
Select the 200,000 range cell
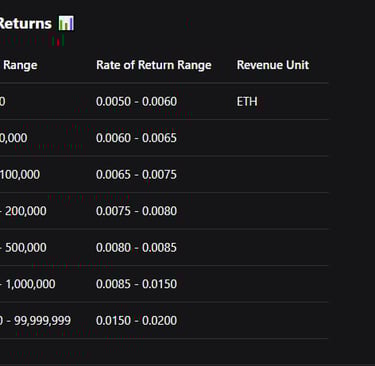coord(23,211)
